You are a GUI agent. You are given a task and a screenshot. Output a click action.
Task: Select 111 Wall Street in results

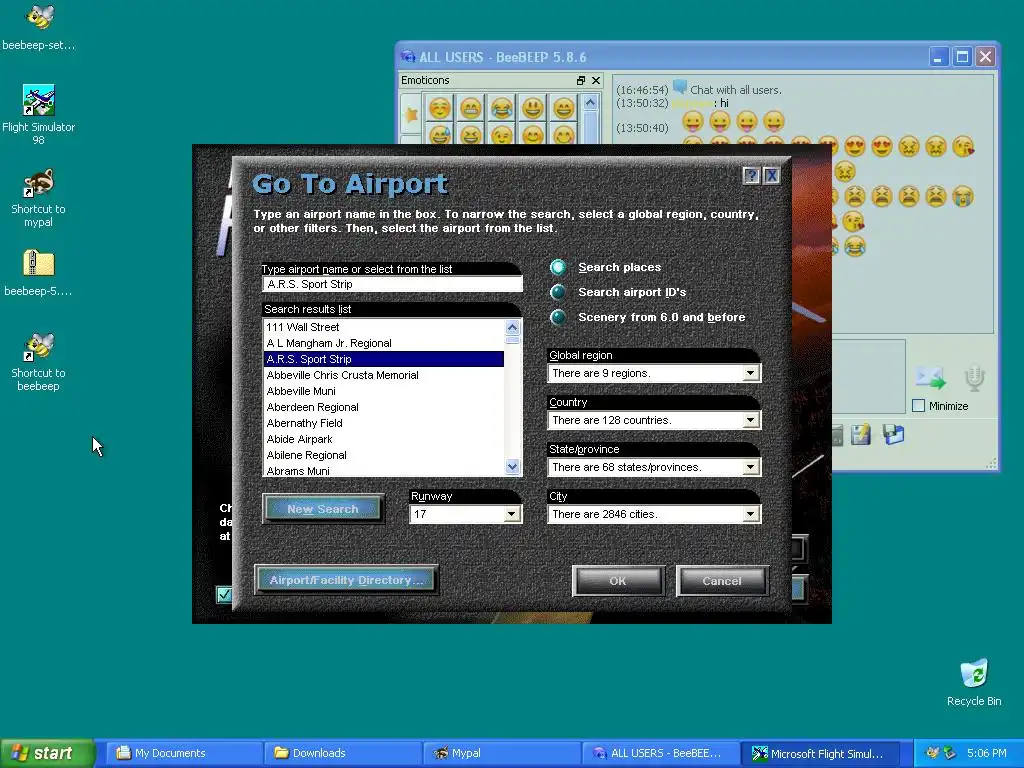coord(384,327)
